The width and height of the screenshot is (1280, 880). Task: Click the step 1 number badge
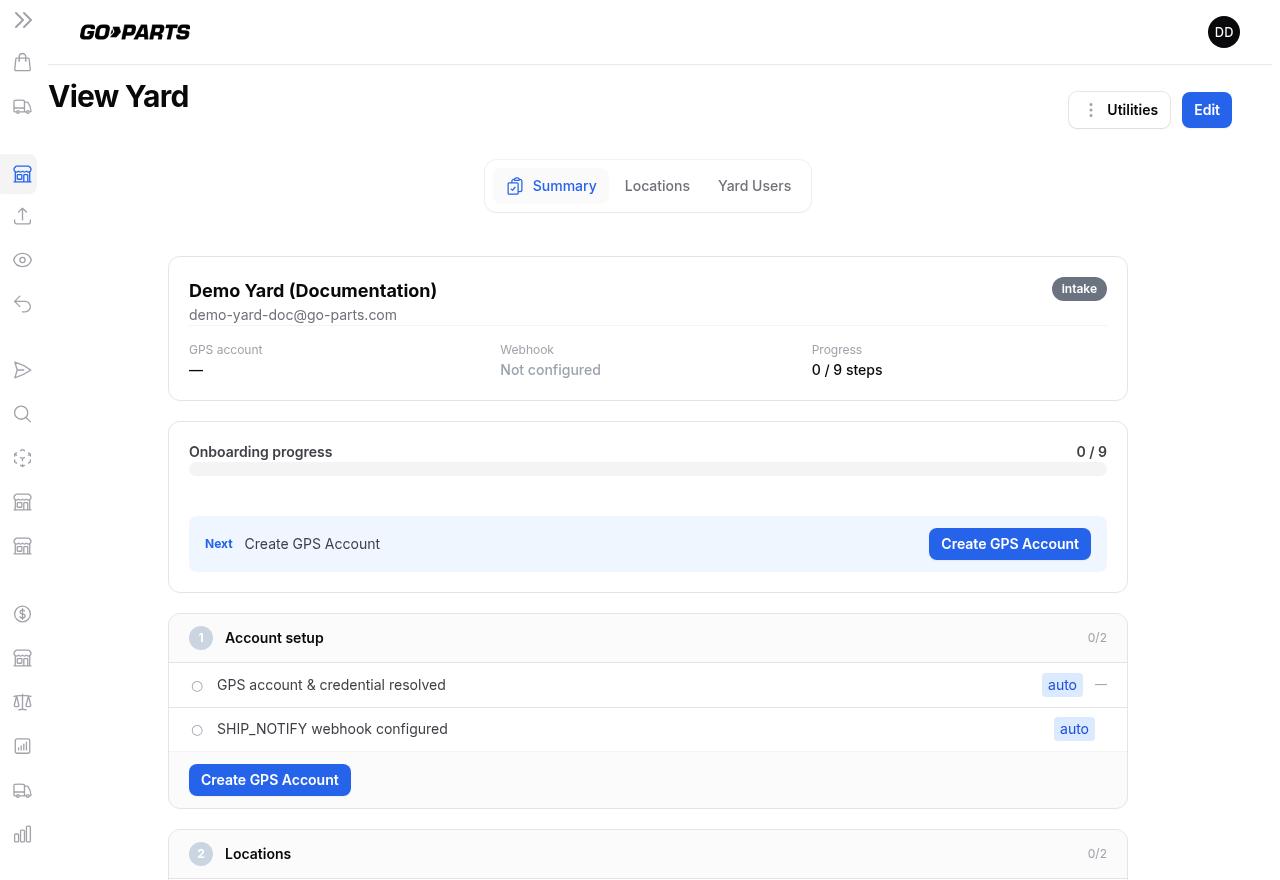tap(201, 638)
